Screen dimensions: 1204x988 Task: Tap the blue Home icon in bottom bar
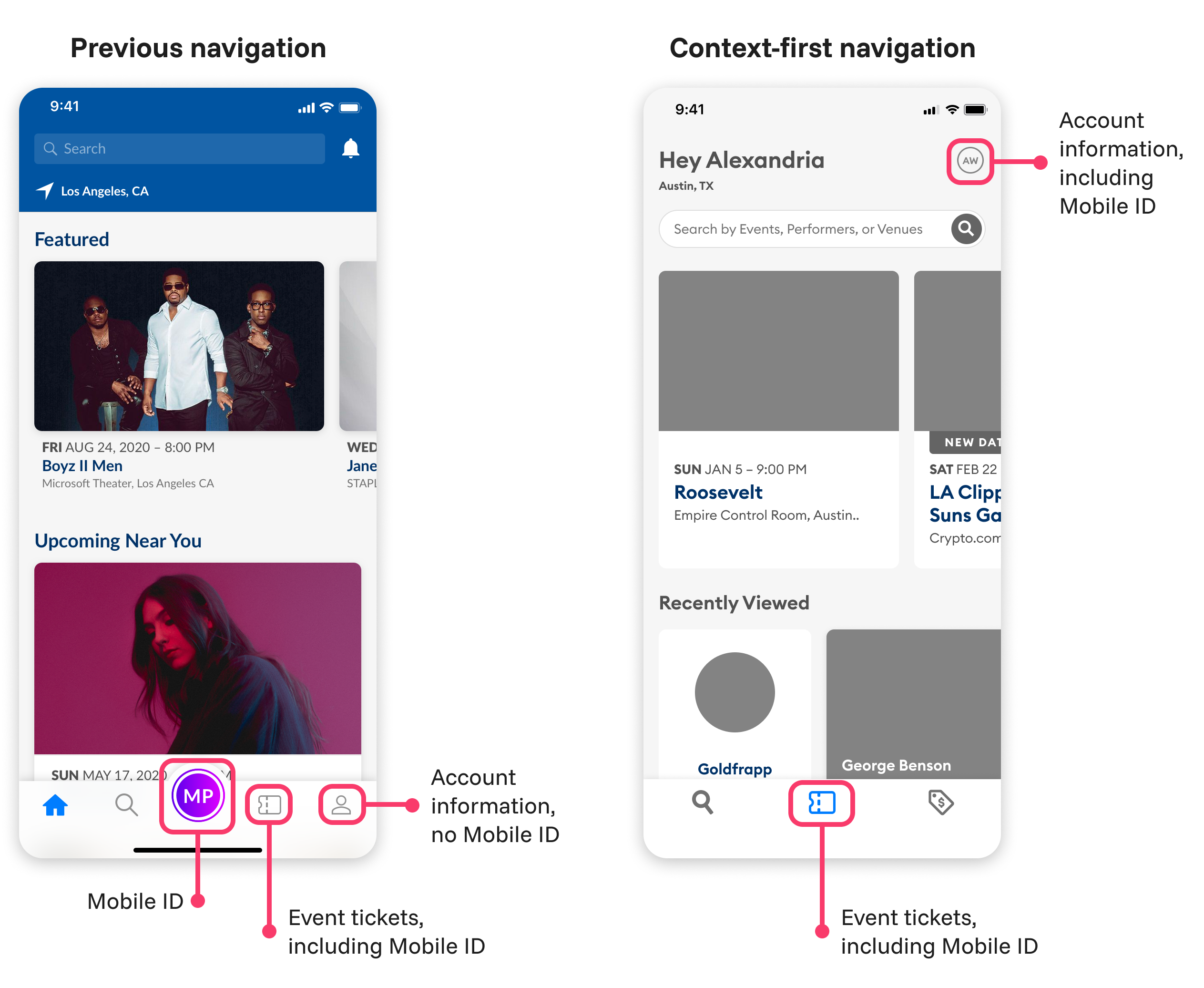(55, 805)
